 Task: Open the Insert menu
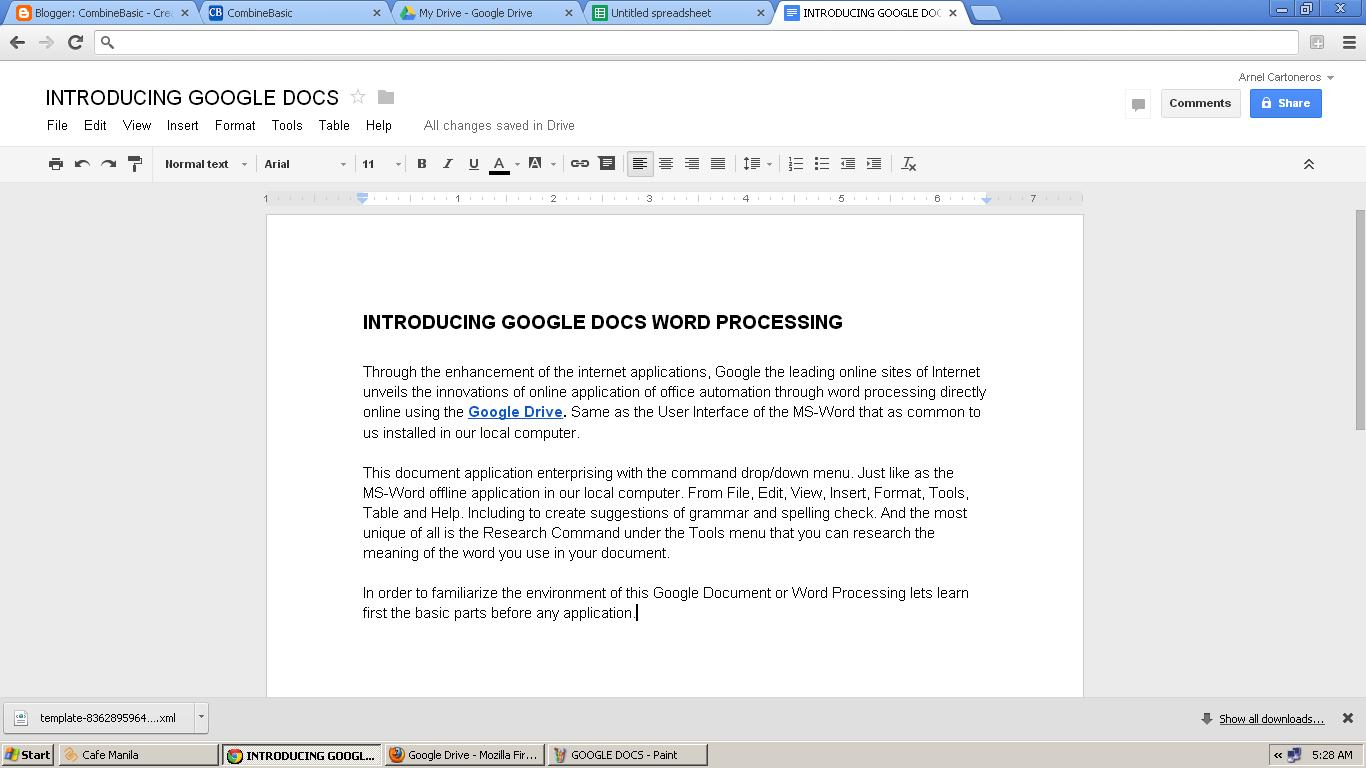click(x=183, y=125)
